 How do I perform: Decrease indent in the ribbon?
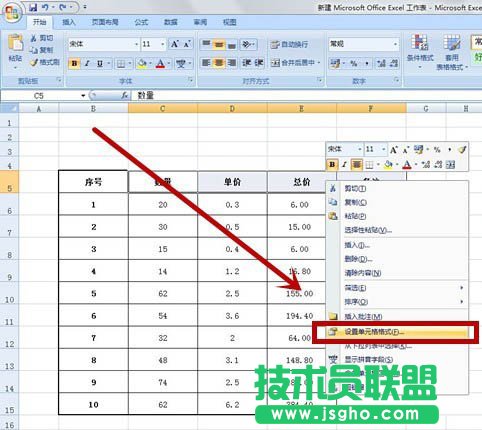(247, 63)
